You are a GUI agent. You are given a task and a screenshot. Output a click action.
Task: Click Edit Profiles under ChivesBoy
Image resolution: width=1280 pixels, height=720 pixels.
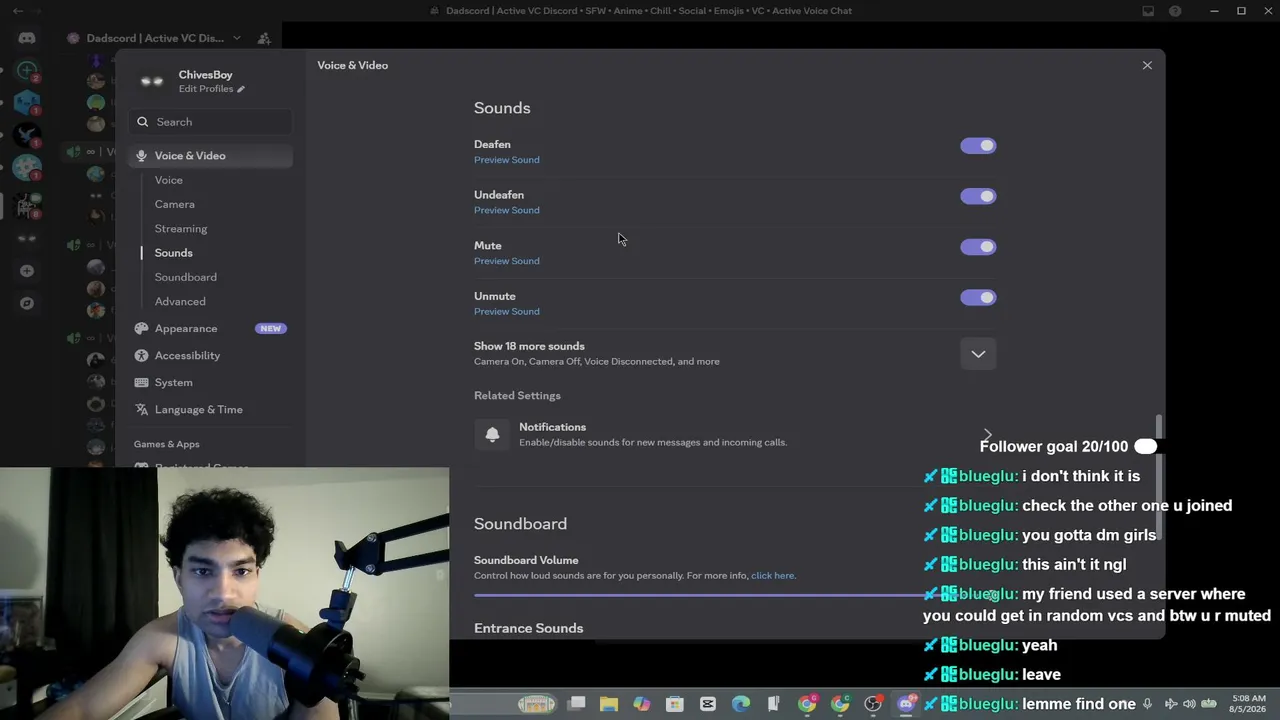[206, 89]
